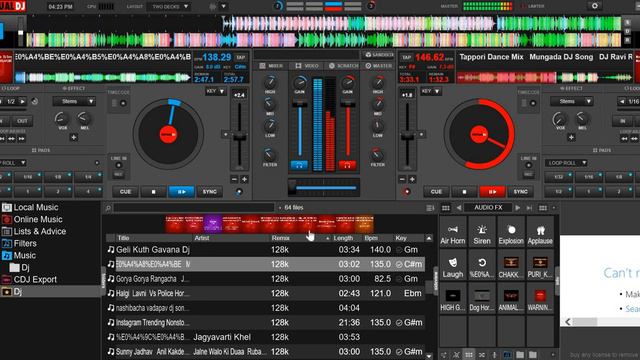Open the right deck LOOP ROLL pads dropdown
The height and width of the screenshot is (360, 640).
coord(567,163)
